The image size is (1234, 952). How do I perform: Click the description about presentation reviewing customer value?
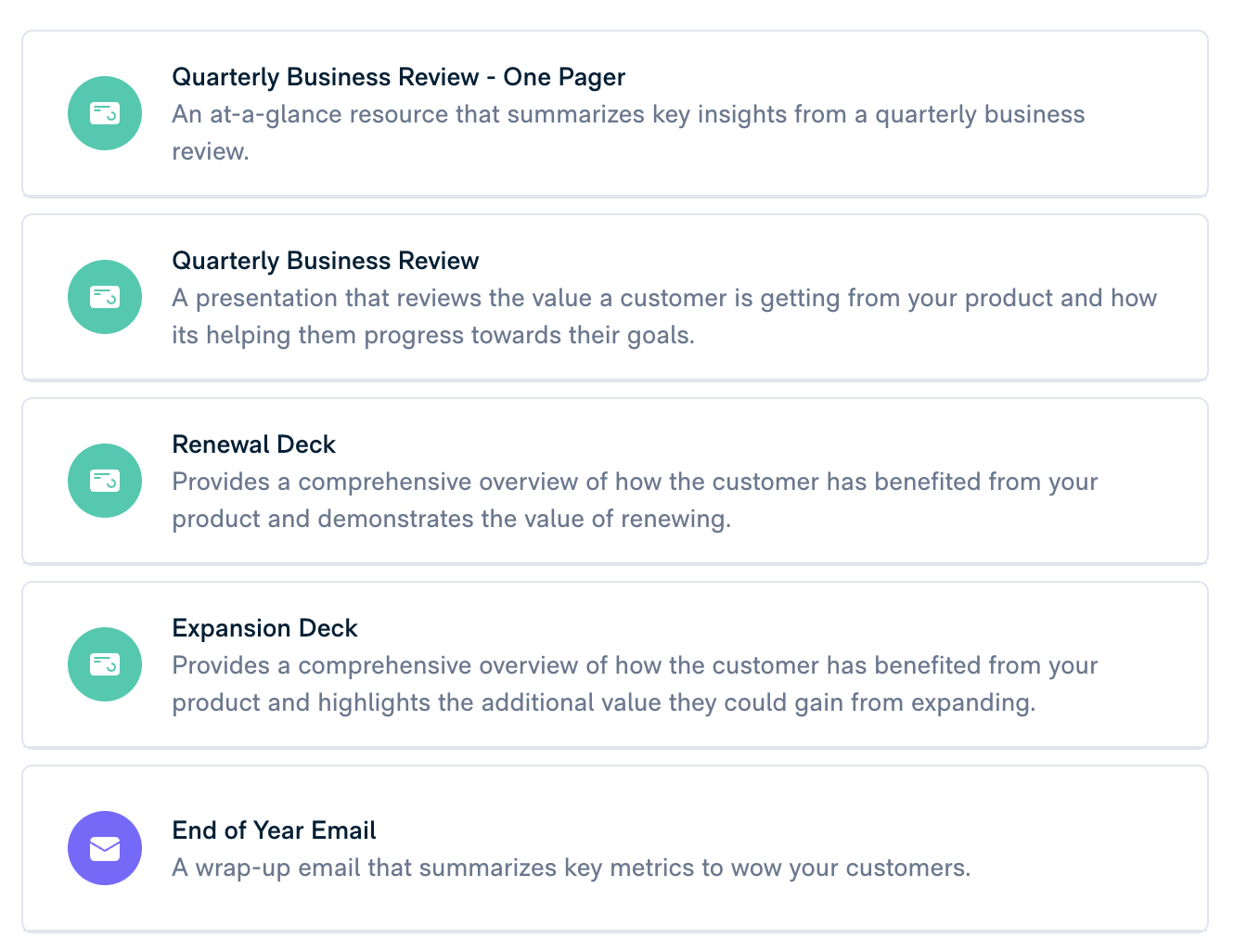pyautogui.click(x=664, y=316)
